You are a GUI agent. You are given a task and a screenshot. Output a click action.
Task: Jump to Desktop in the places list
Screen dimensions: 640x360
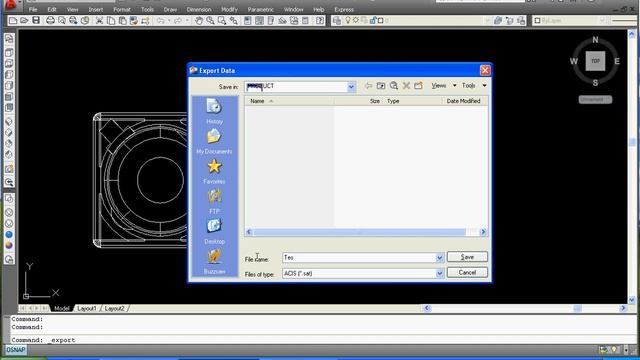(x=214, y=231)
